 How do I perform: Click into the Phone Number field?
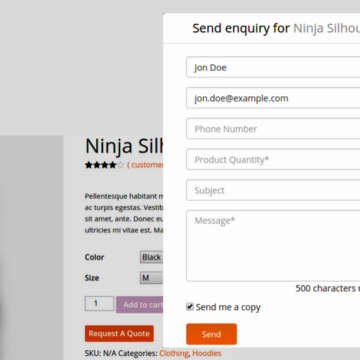[x=273, y=129]
